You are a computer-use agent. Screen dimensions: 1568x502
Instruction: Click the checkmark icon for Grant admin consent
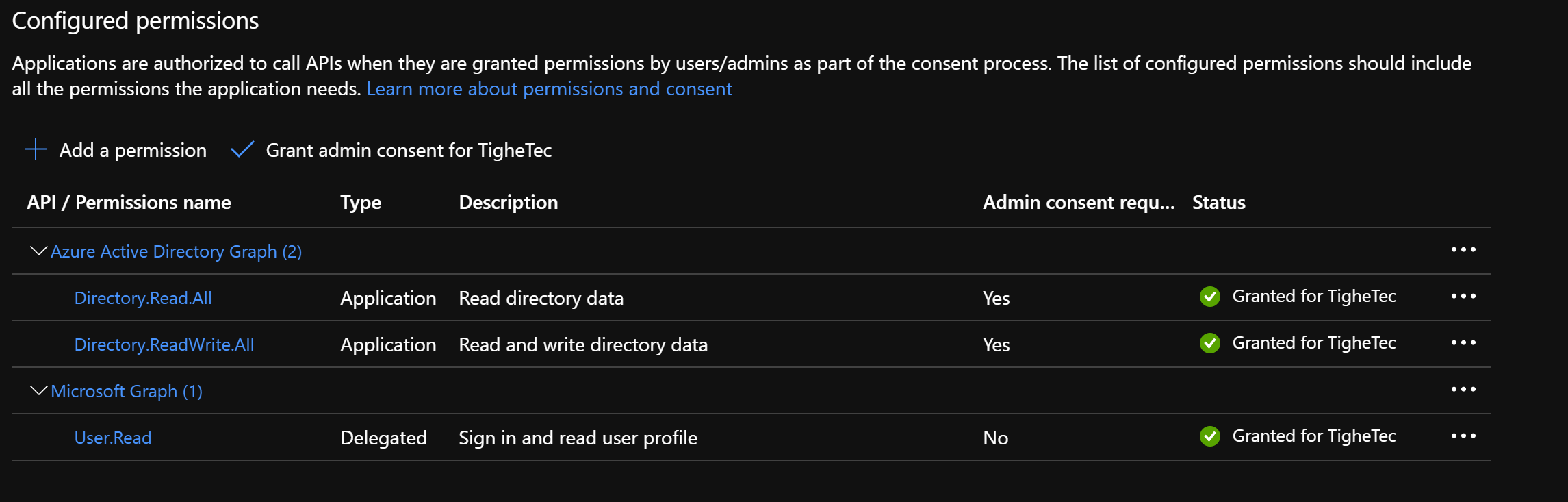242,149
